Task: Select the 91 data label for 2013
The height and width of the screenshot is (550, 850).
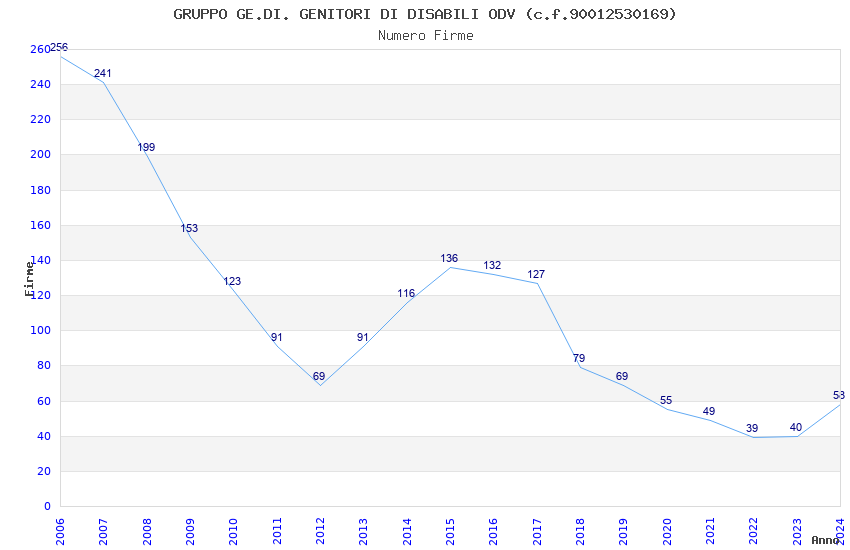Action: (363, 337)
